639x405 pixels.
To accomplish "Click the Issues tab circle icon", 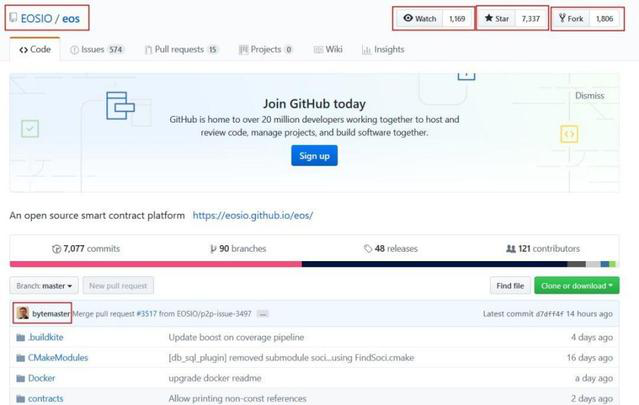I will (x=74, y=50).
